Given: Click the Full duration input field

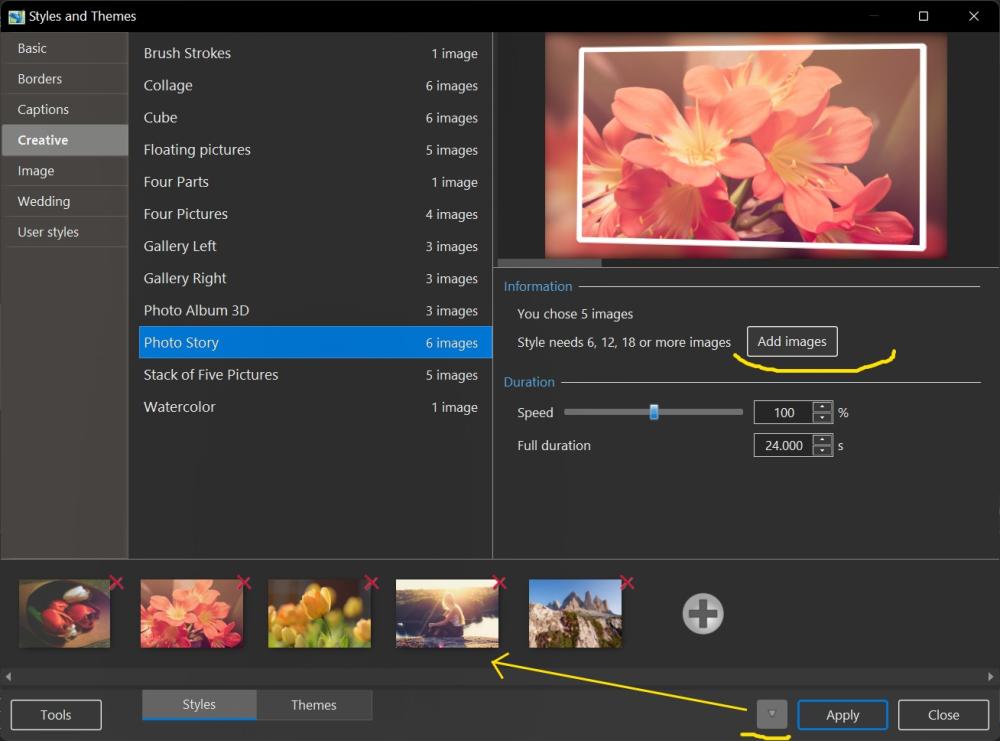Looking at the screenshot, I should pyautogui.click(x=783, y=446).
